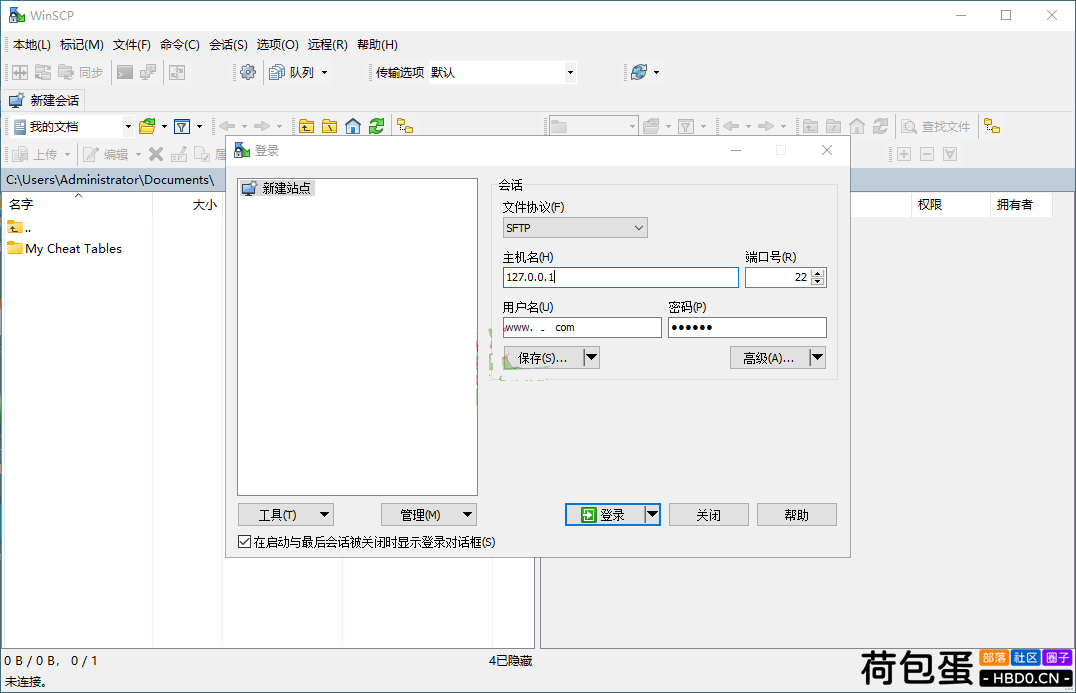This screenshot has height=693, width=1076.
Task: Click the 上传 upload icon
Action: 21,154
